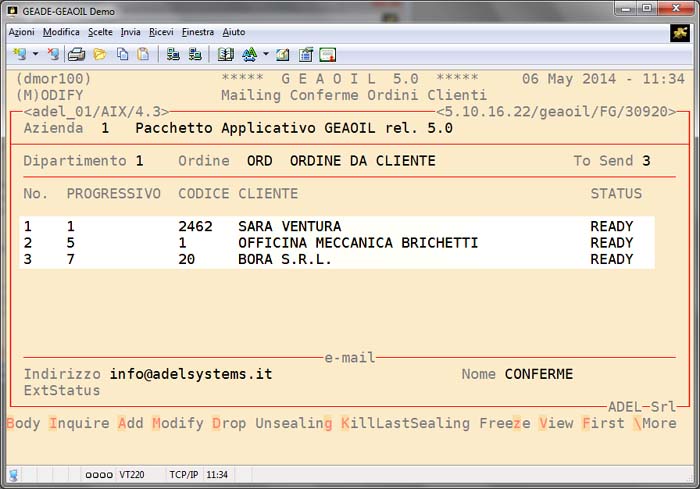Click the printer icon in toolbar
Image resolution: width=700 pixels, height=489 pixels.
point(76,54)
